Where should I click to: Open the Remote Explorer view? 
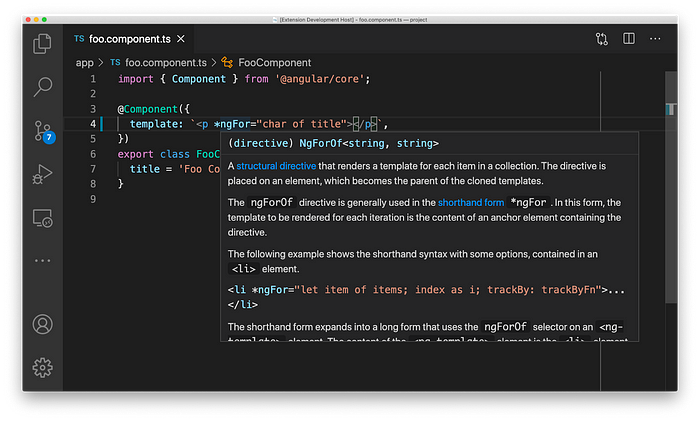tap(42, 218)
